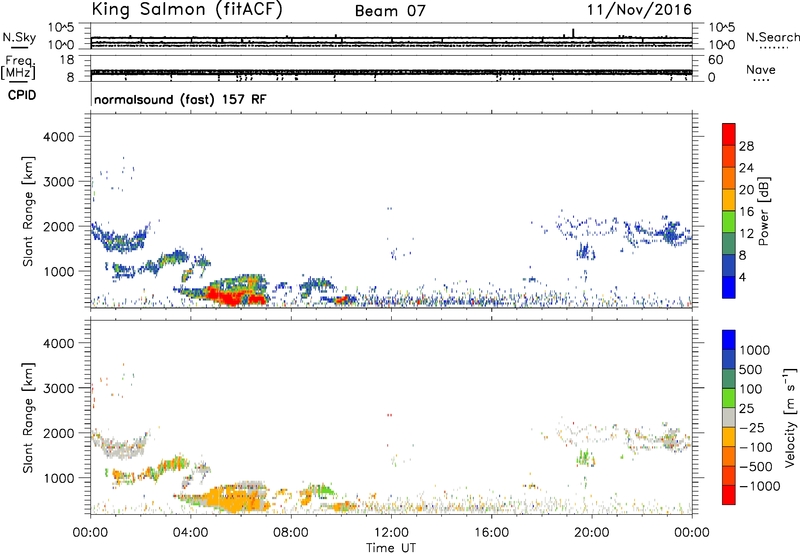
Task: Click power colorbar value '16'
Action: coord(746,212)
